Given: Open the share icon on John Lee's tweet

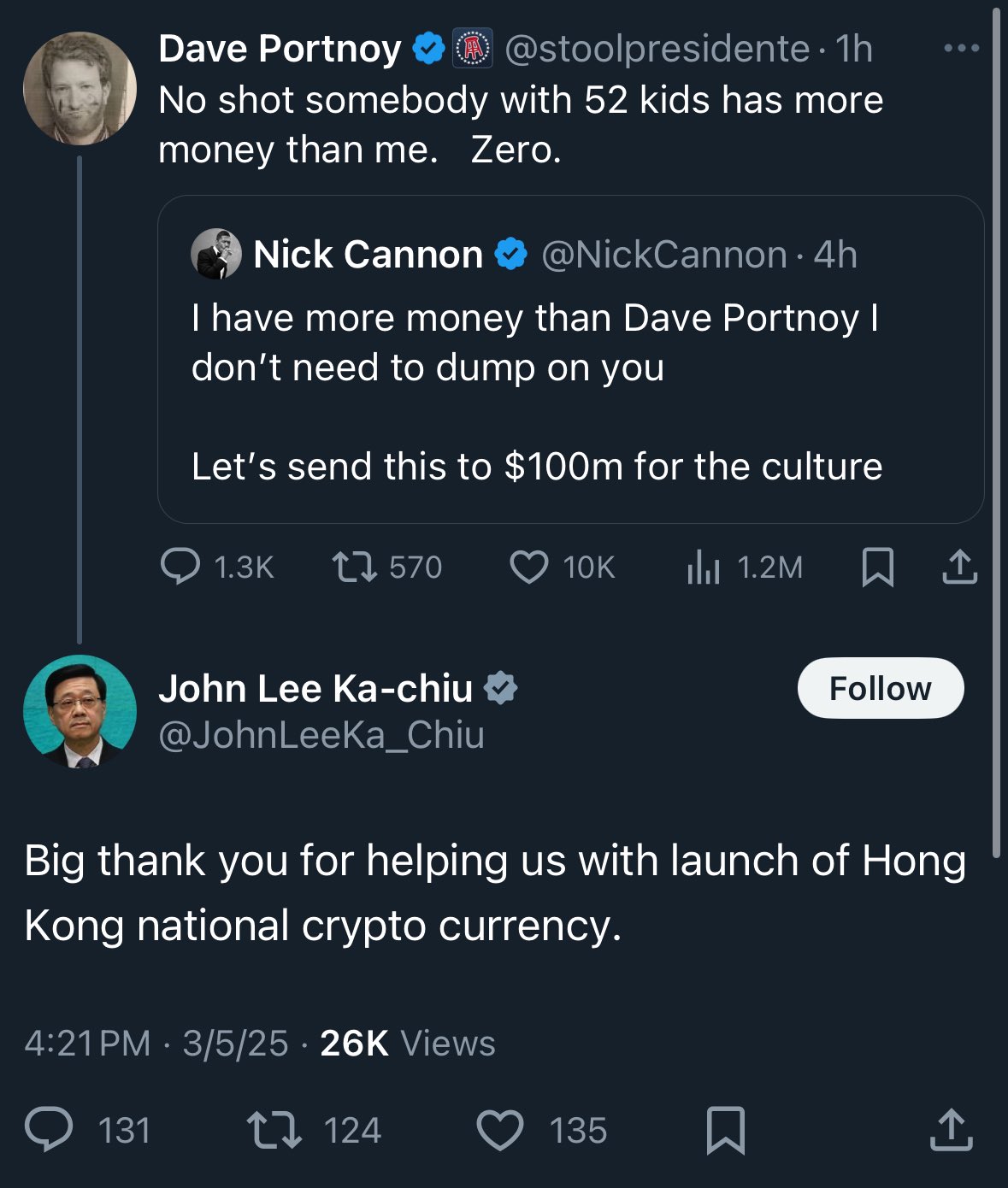Looking at the screenshot, I should tap(952, 1130).
